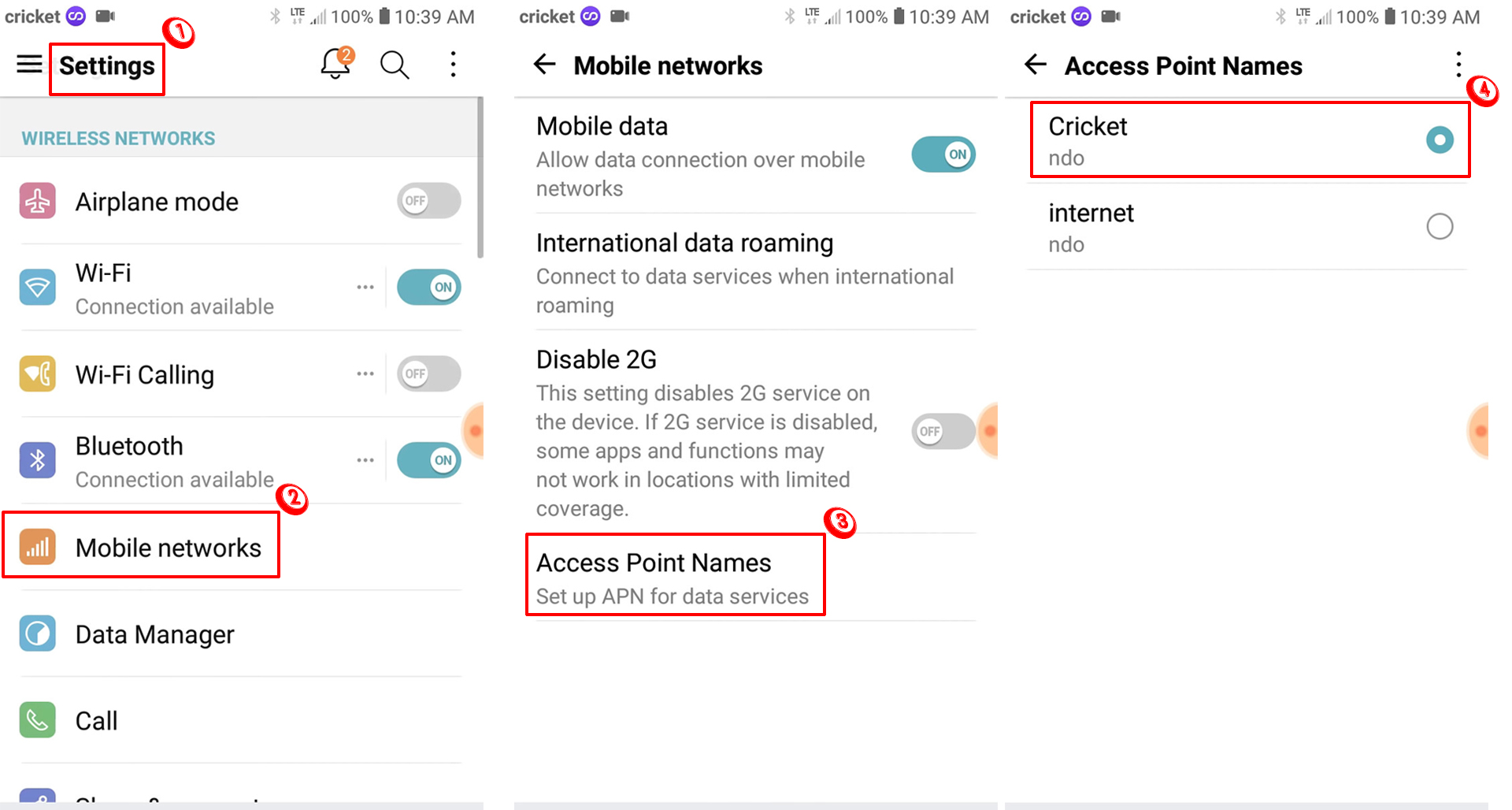This screenshot has width=1512, height=810.
Task: Open Bluetooth additional options ellipsis
Action: [365, 459]
